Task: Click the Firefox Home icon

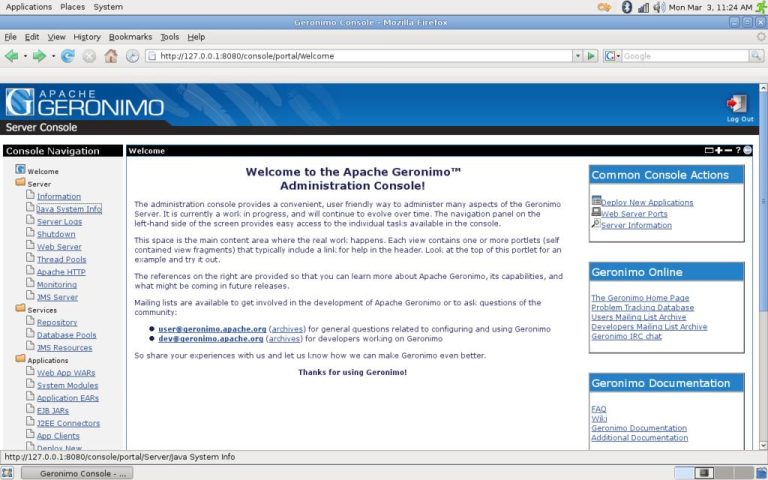Action: 111,56
